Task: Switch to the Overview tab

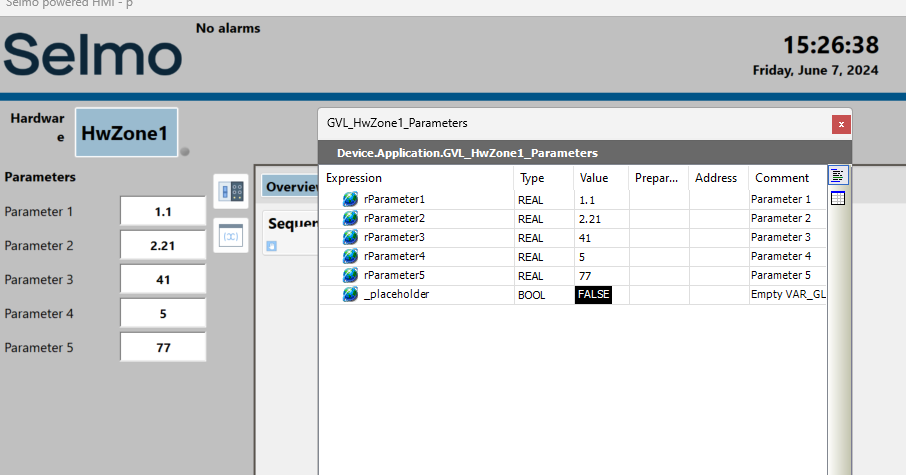Action: (291, 187)
